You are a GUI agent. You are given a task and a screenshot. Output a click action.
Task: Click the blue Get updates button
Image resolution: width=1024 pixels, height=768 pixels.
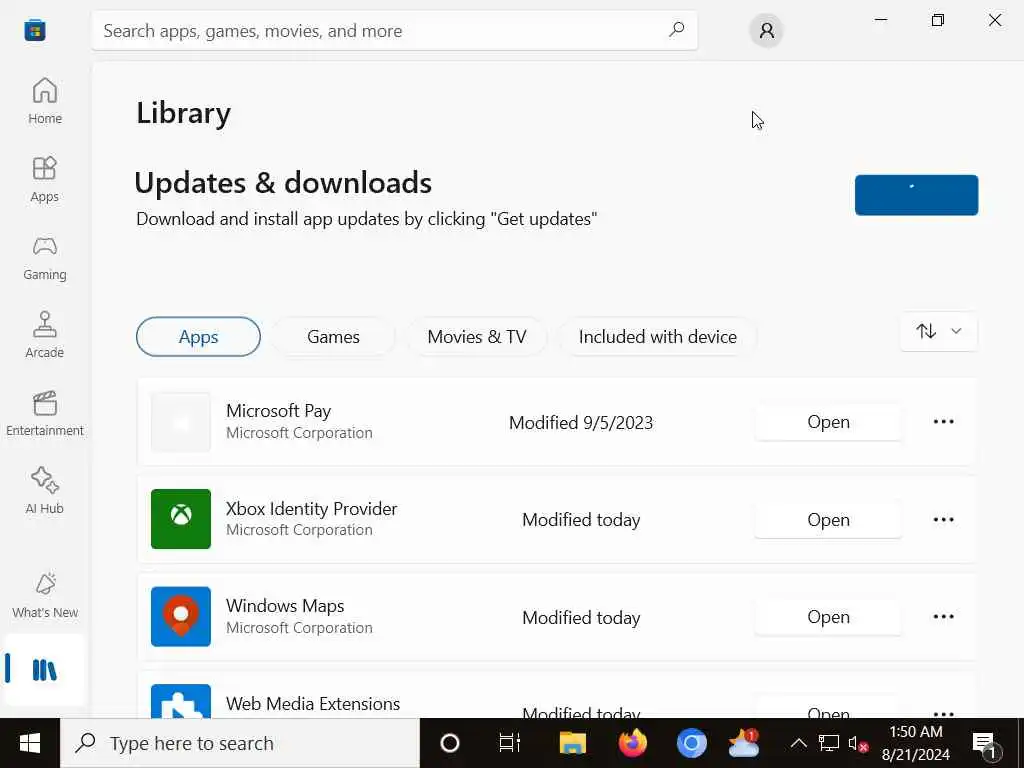tap(916, 195)
